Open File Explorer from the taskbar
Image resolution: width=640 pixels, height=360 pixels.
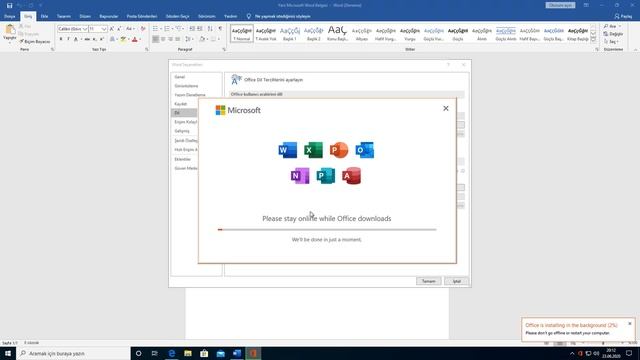pyautogui.click(x=188, y=353)
